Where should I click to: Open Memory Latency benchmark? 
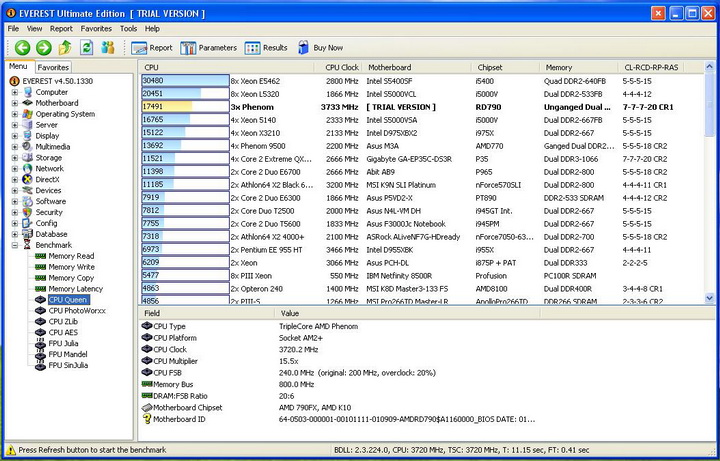tap(76, 289)
